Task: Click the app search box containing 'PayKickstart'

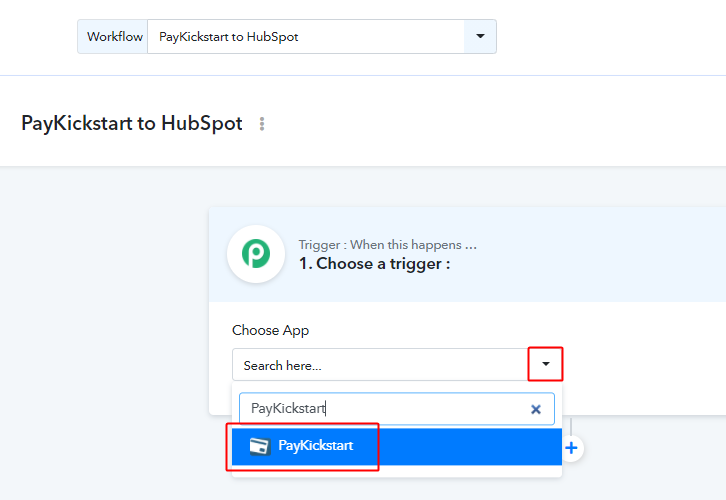Action: point(397,409)
